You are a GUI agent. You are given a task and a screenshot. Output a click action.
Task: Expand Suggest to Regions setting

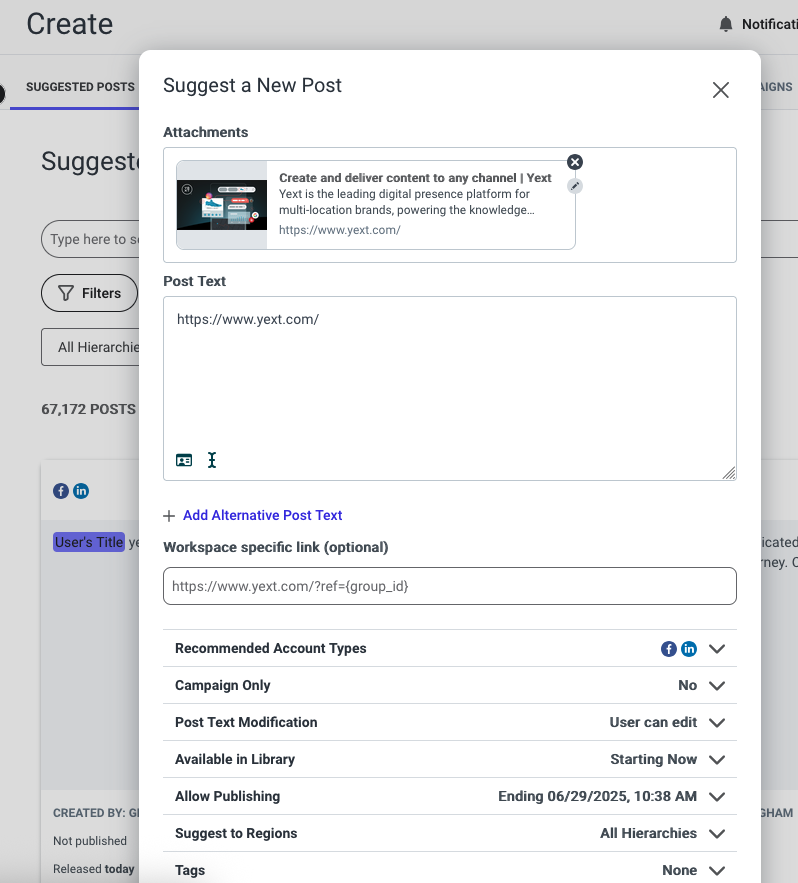click(x=449, y=833)
